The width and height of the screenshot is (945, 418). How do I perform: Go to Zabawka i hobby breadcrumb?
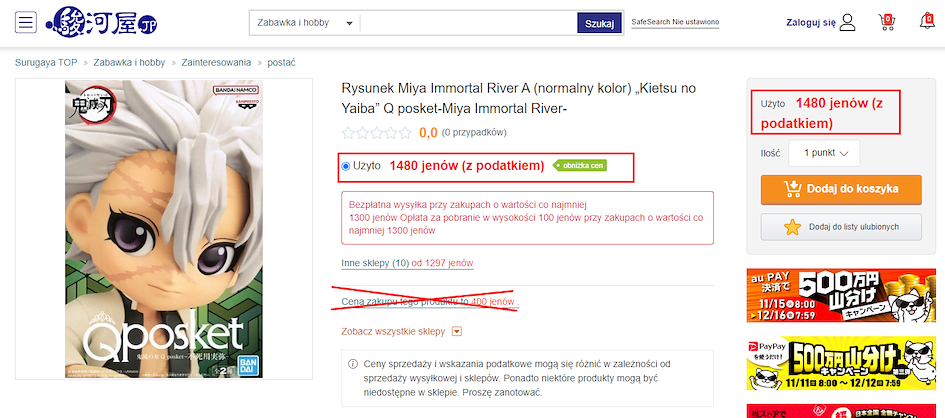(x=129, y=62)
